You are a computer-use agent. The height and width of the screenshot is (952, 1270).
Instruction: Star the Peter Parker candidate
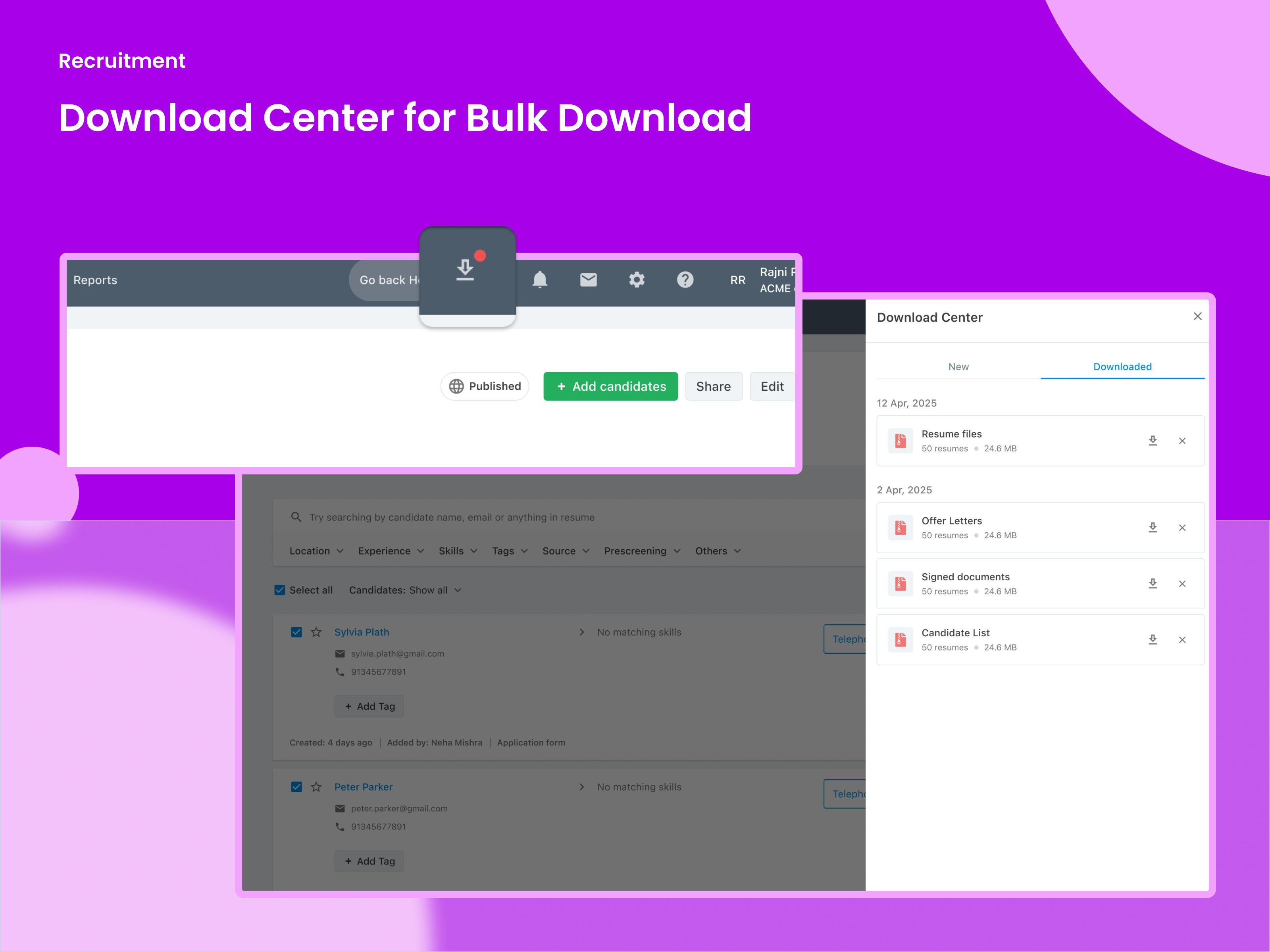click(x=316, y=787)
